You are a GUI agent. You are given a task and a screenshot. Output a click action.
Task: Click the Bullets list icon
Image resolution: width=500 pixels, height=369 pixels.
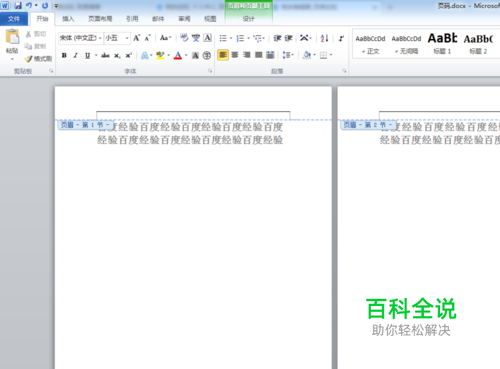[223, 38]
